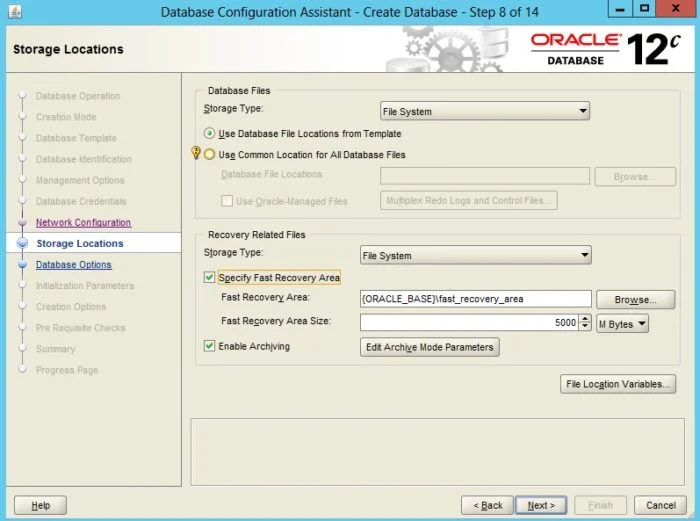Click the Fast Recovery Area path field

tap(475, 299)
